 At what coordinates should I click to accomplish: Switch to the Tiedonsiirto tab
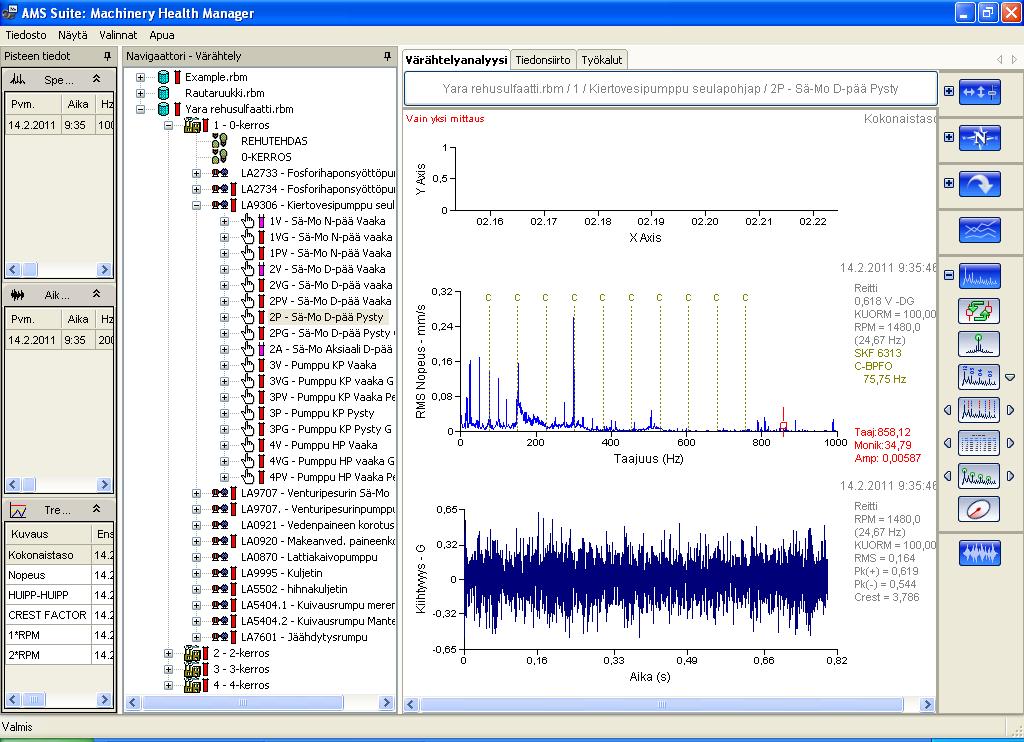(x=543, y=60)
